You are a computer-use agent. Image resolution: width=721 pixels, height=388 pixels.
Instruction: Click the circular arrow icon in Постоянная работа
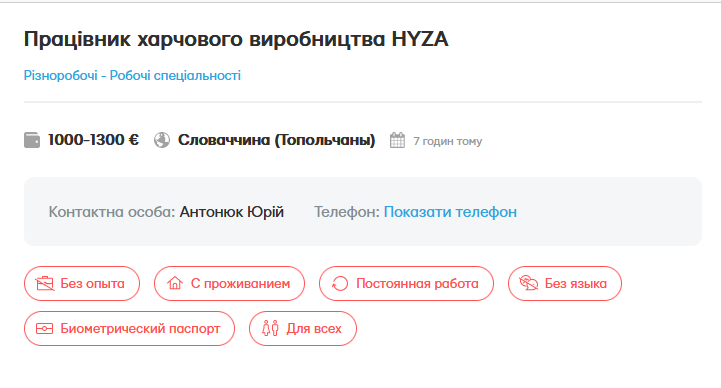point(340,284)
